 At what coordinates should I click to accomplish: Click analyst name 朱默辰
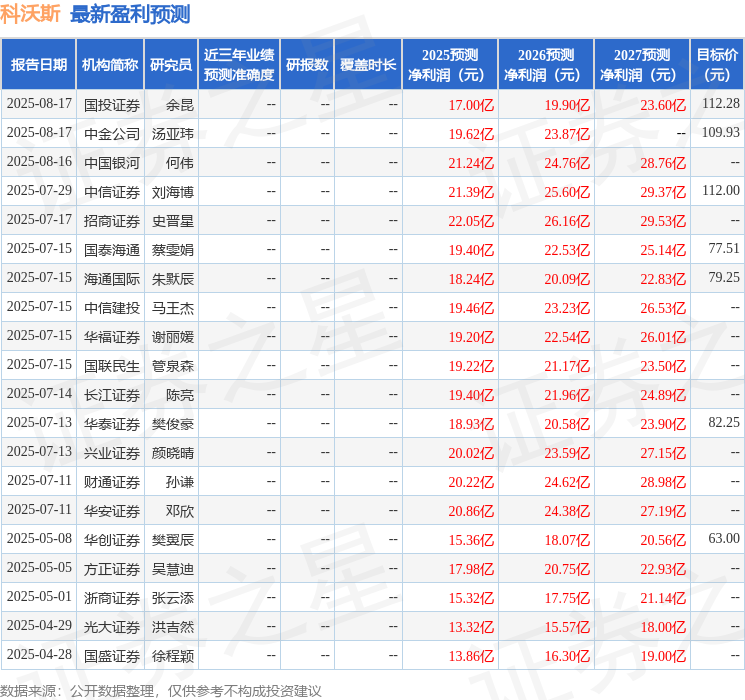click(x=172, y=278)
